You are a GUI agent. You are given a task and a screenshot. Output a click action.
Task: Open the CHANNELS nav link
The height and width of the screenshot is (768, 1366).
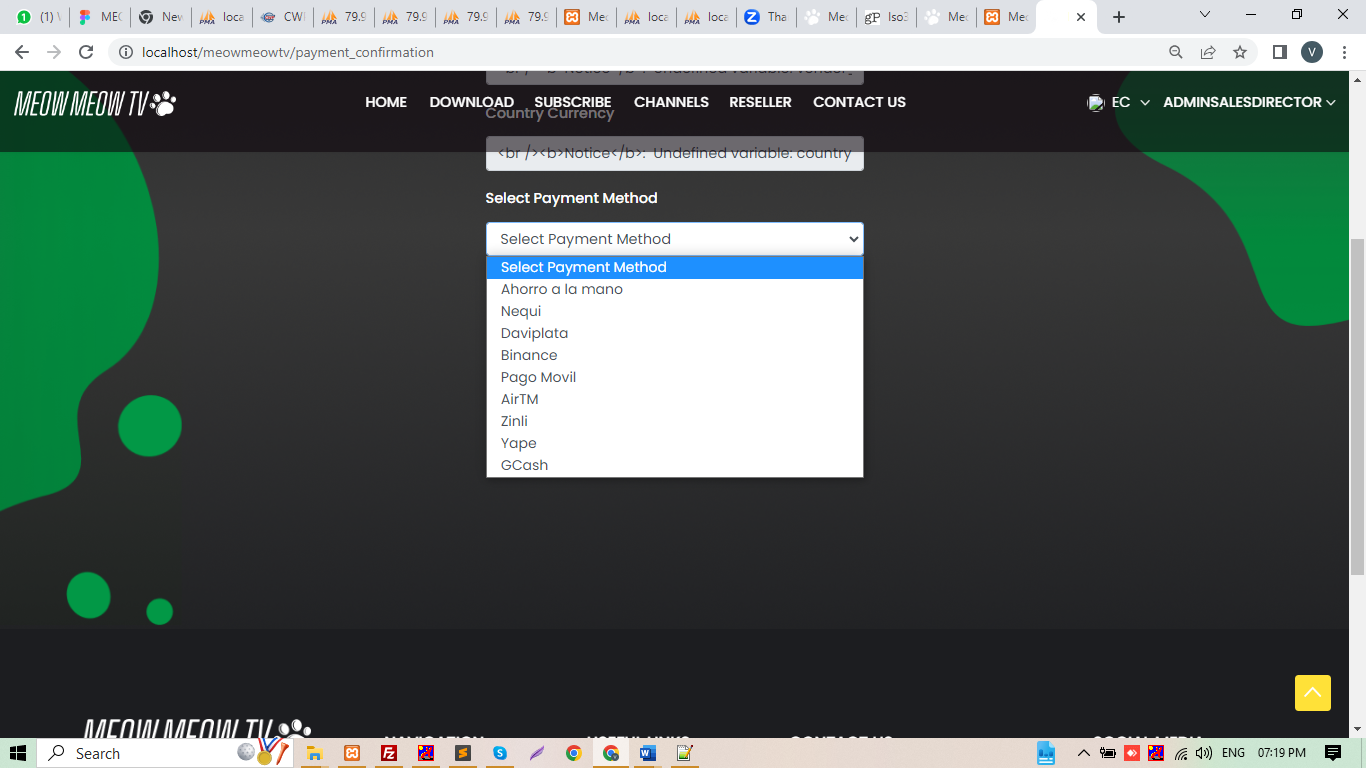671,102
